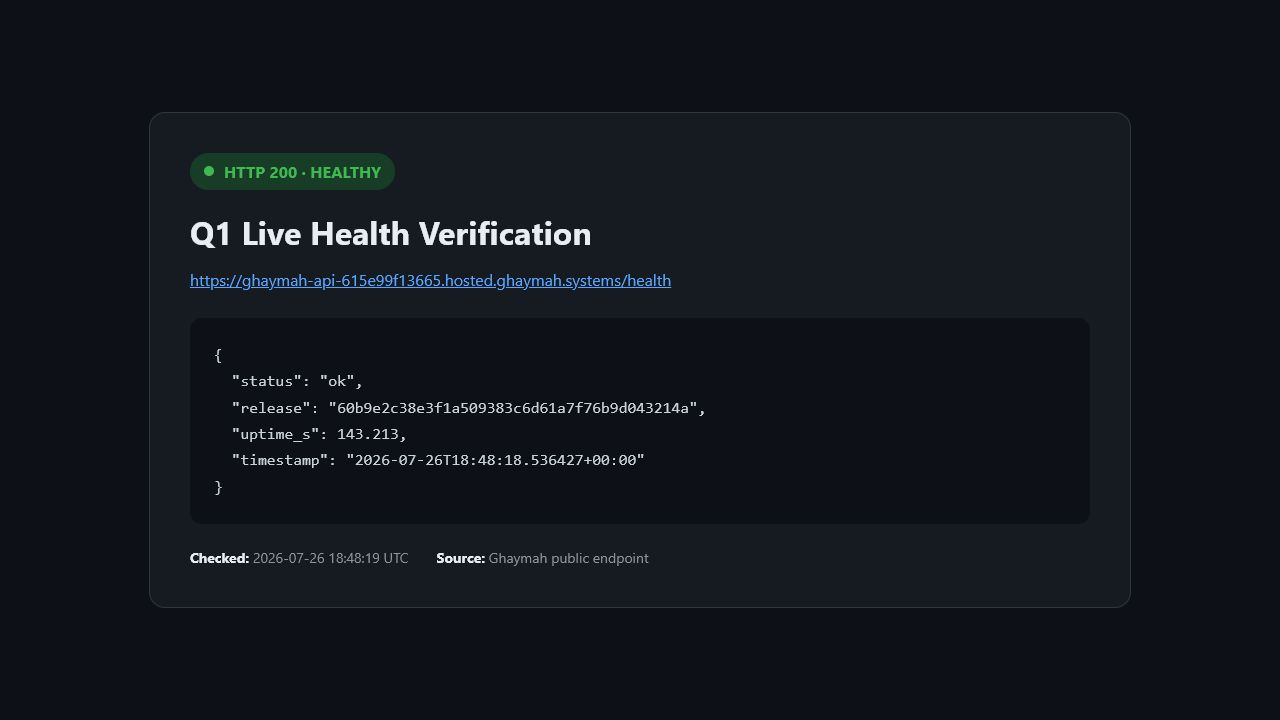Click the opening brace of JSON block
Viewport: 1280px width, 720px height.
(218, 355)
